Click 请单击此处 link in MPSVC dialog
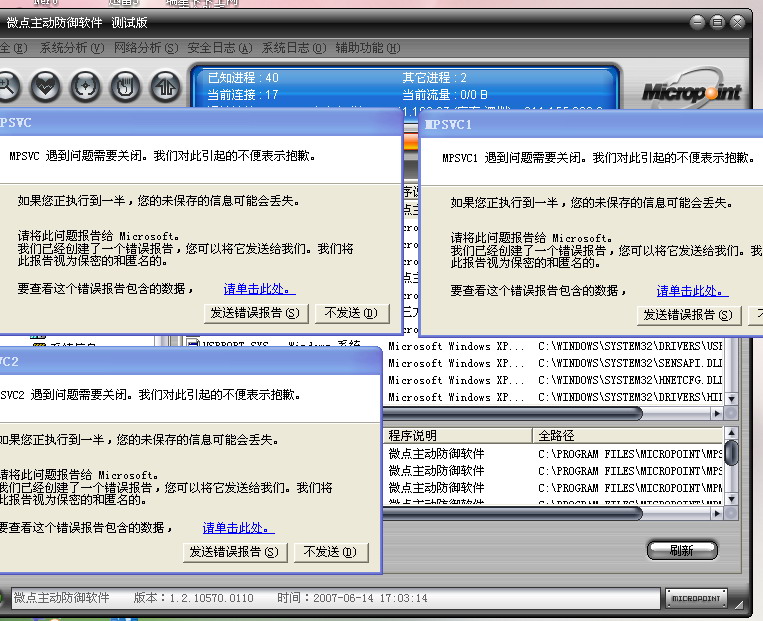 click(x=259, y=289)
